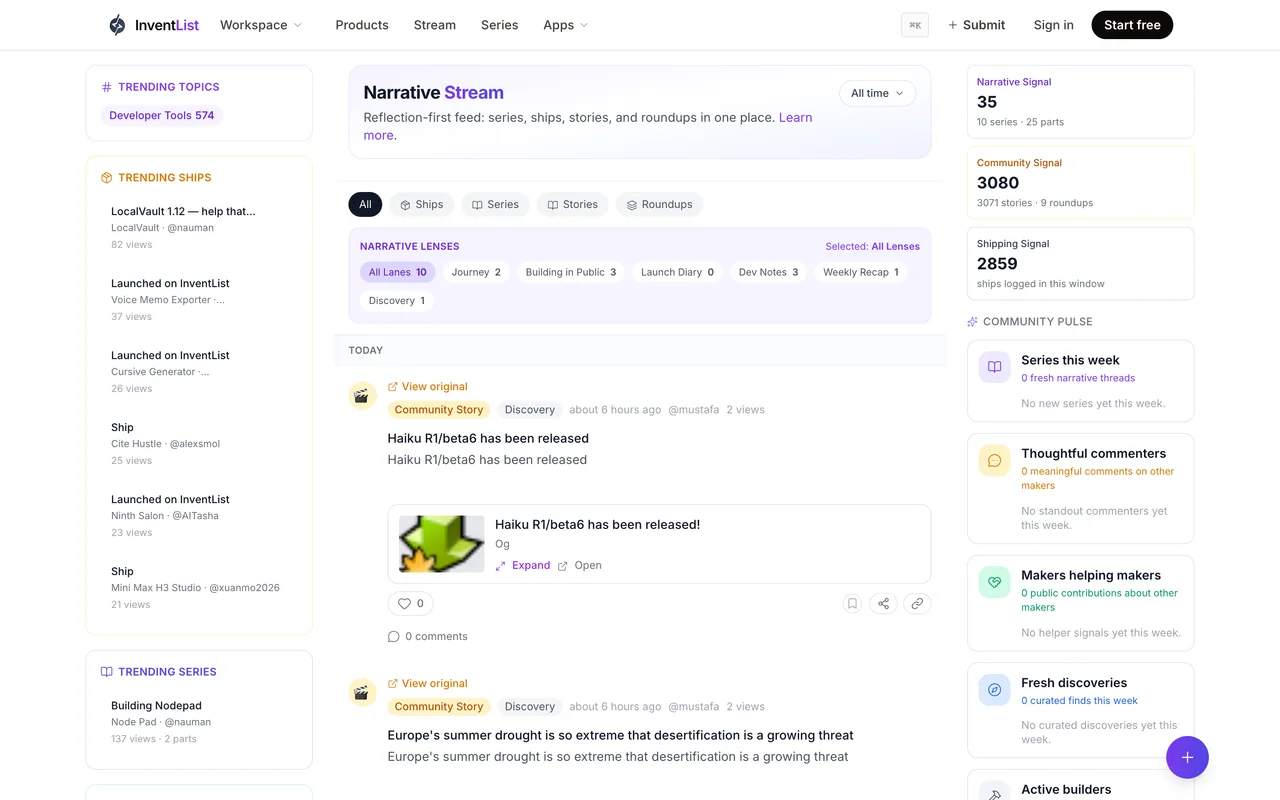Open the Cite Hustle trending ship
The image size is (1280, 800).
click(199, 443)
